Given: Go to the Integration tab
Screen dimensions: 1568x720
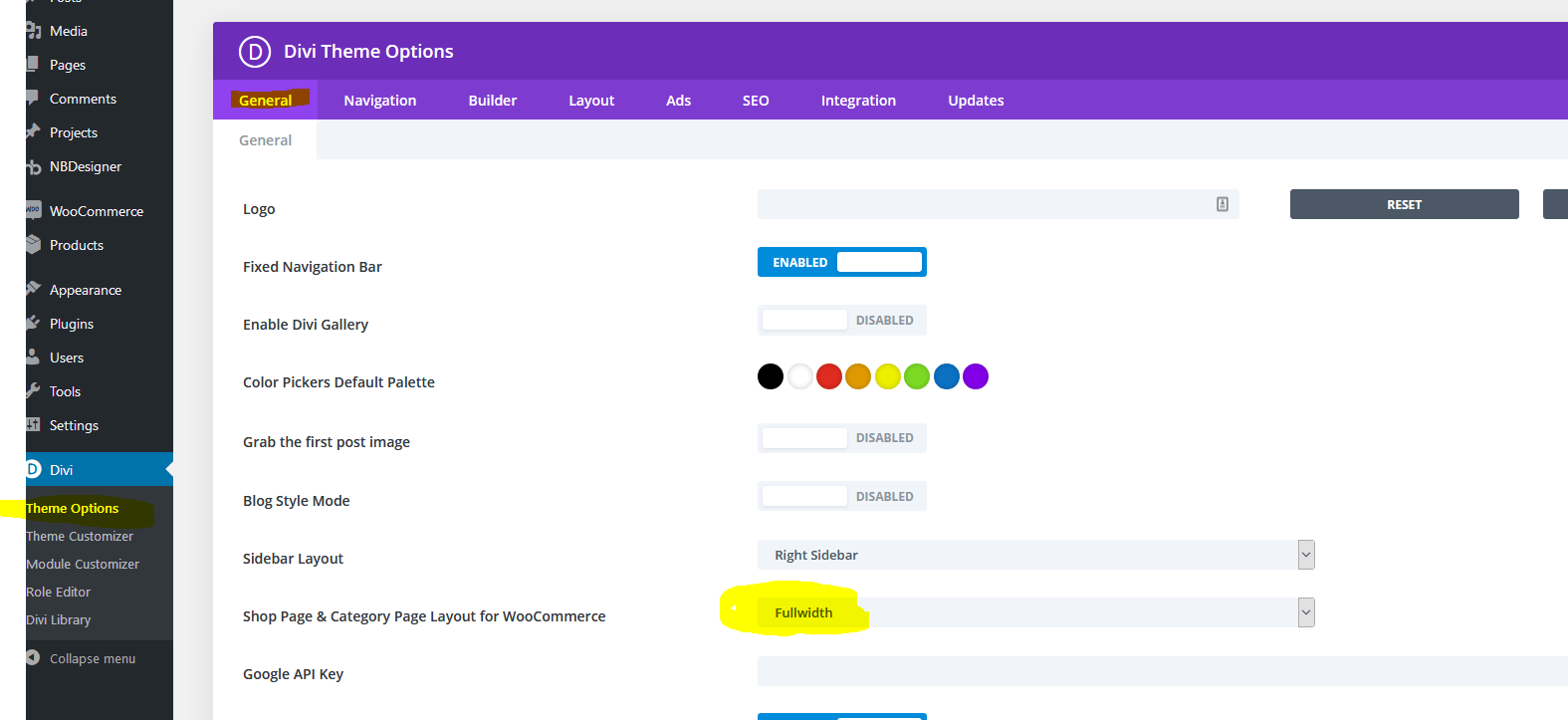Looking at the screenshot, I should click(858, 100).
